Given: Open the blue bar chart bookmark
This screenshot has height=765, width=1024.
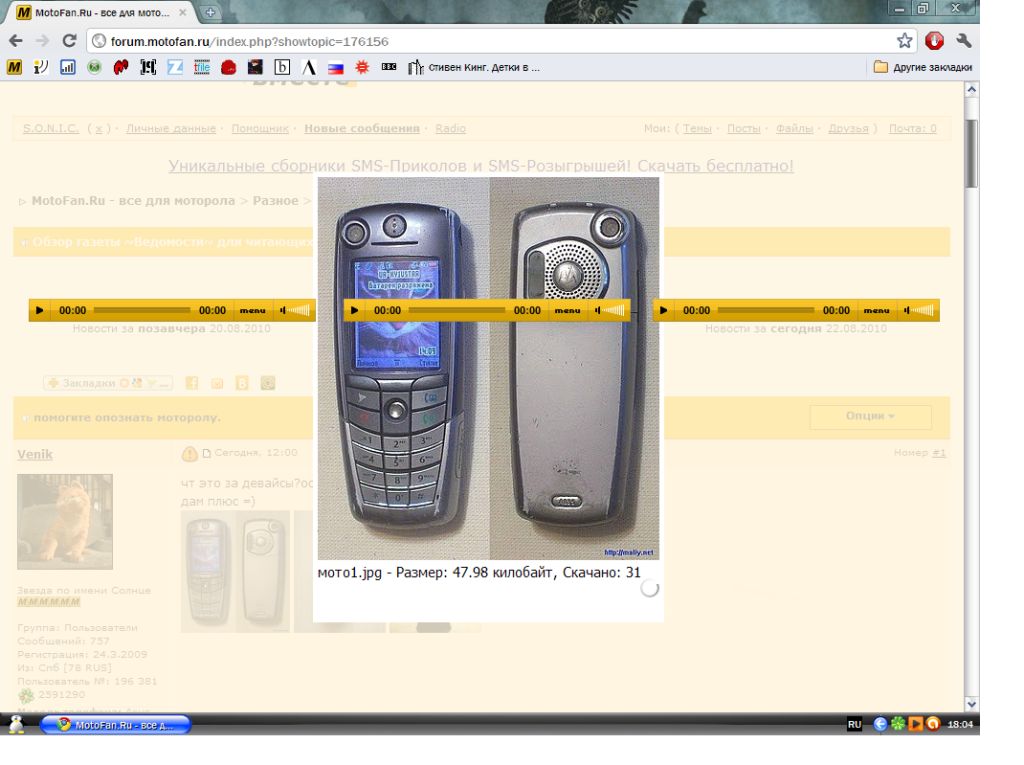Looking at the screenshot, I should [68, 67].
